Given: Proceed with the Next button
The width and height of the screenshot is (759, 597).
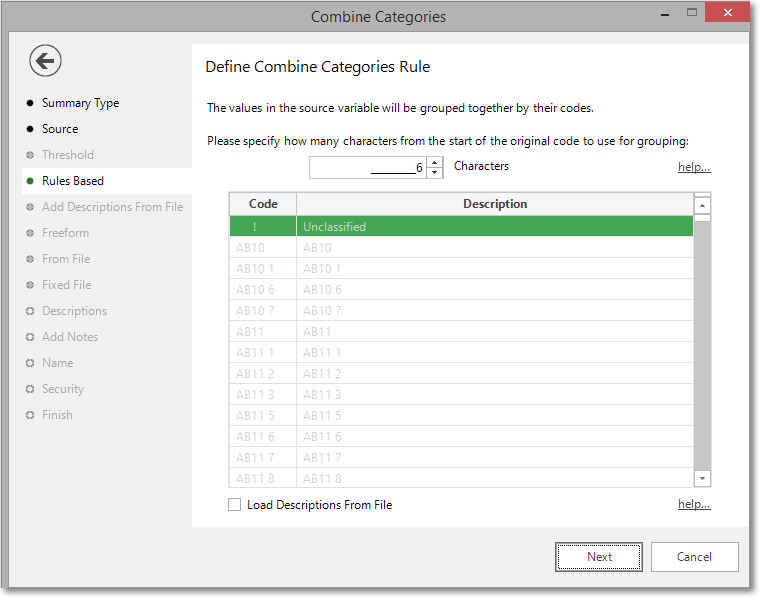Looking at the screenshot, I should tap(599, 557).
